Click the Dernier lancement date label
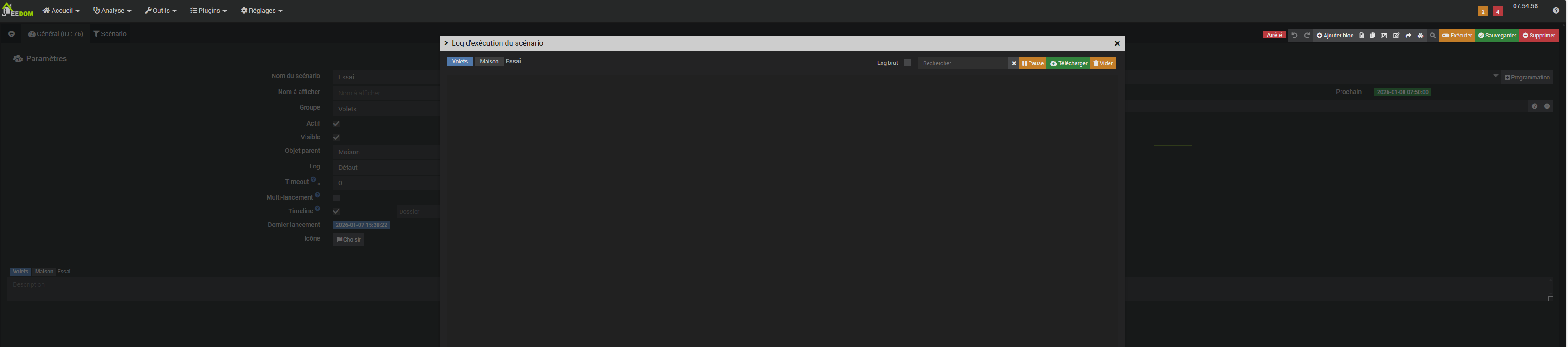The height and width of the screenshot is (347, 1568). (362, 225)
